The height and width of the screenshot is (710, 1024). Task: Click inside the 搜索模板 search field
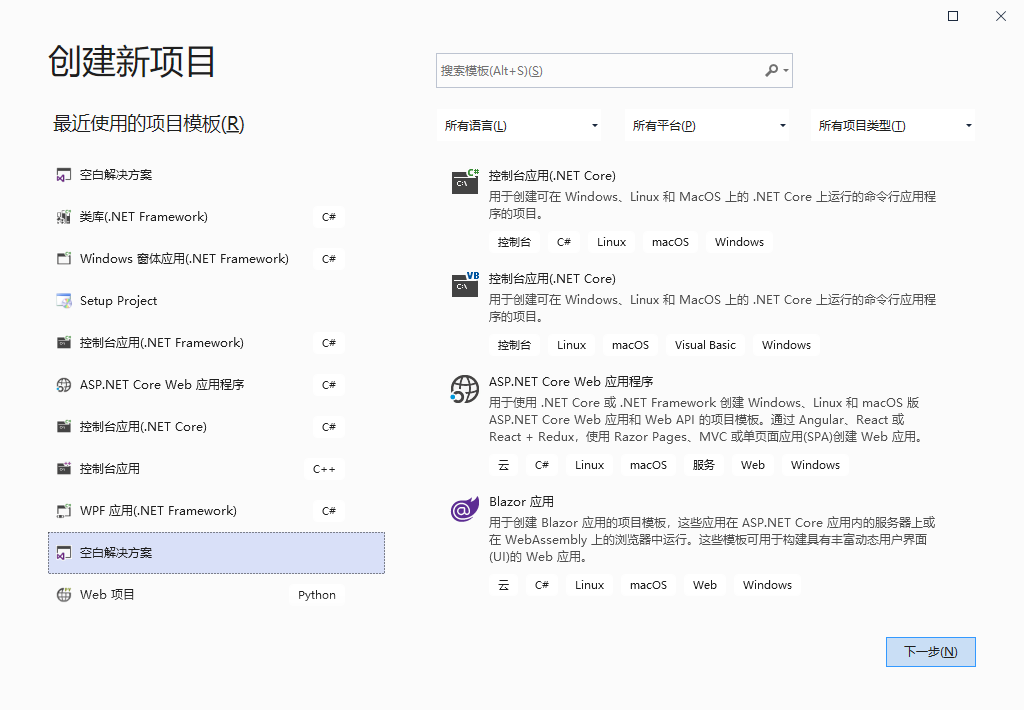(600, 70)
